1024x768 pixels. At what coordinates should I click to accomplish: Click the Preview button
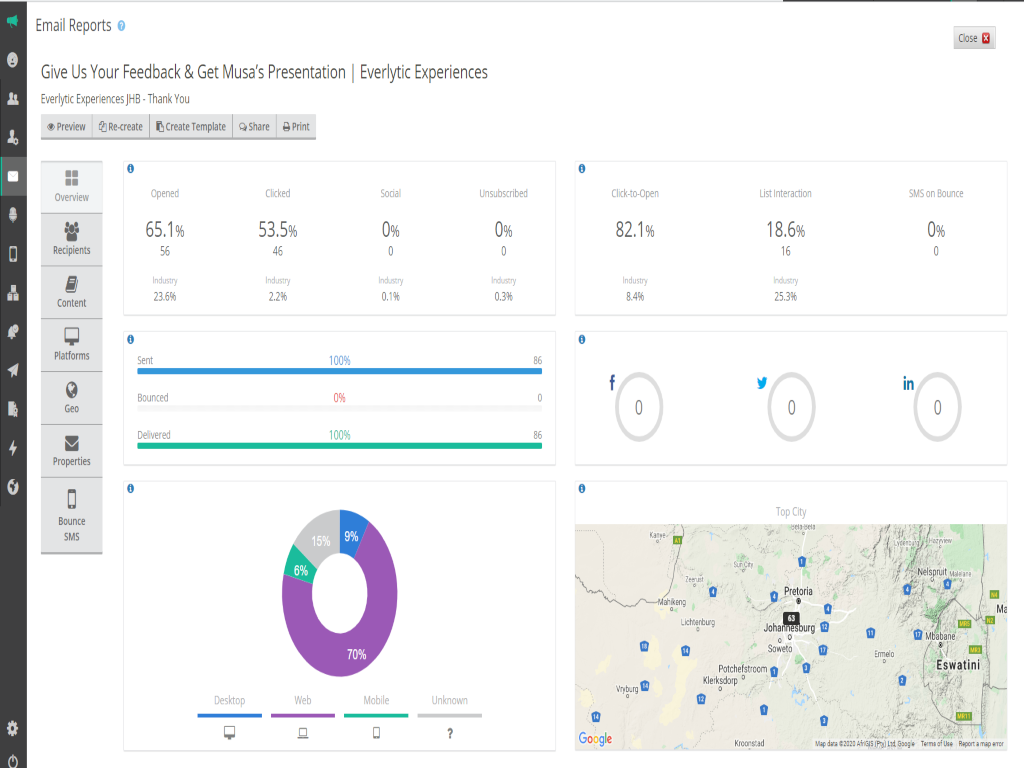(67, 127)
